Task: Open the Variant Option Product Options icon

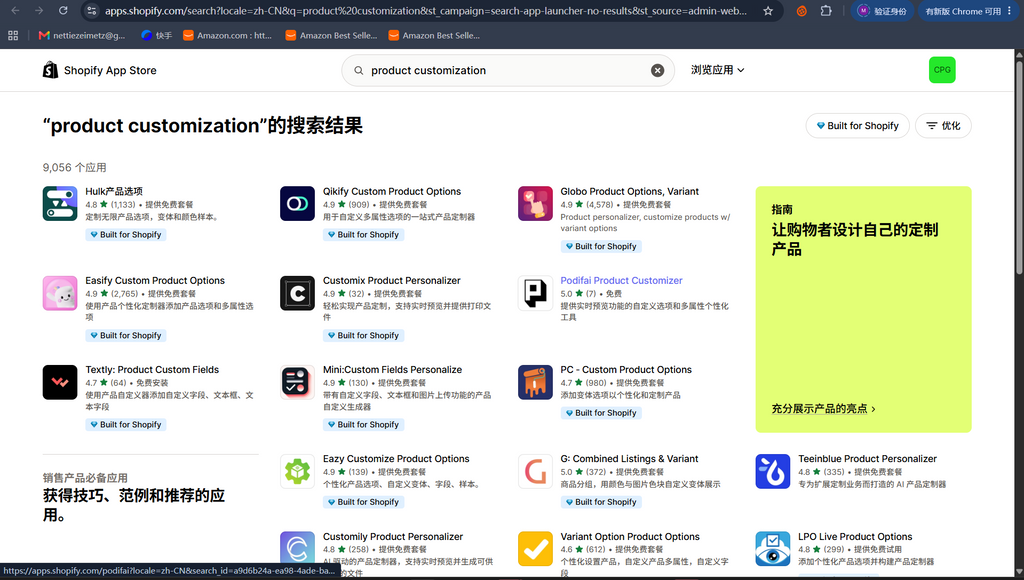Action: click(x=535, y=549)
